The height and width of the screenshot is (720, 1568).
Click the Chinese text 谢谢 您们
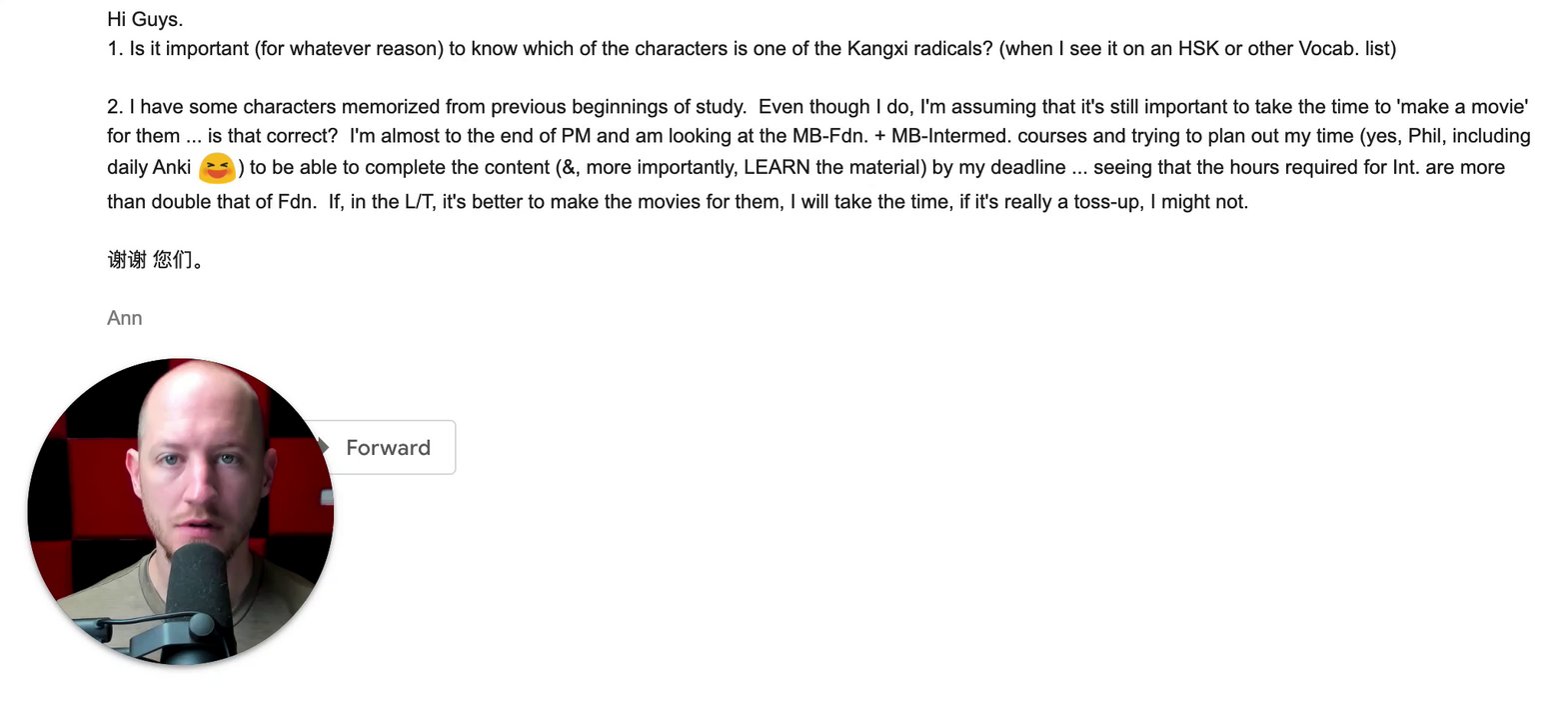[x=155, y=260]
